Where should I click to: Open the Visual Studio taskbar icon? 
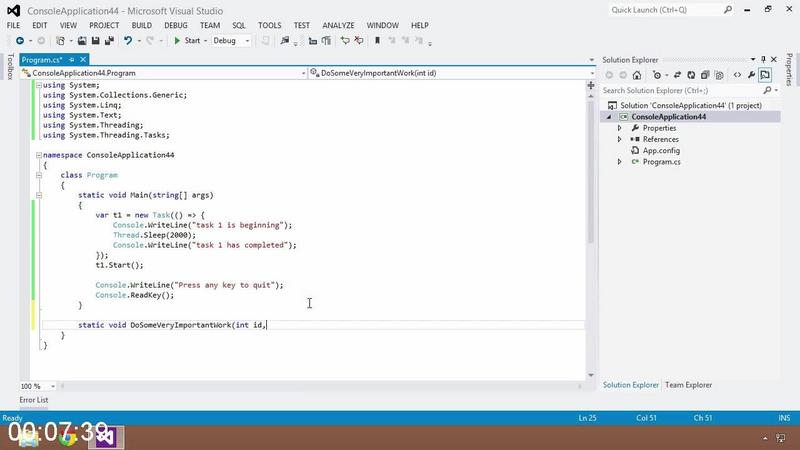tap(106, 437)
